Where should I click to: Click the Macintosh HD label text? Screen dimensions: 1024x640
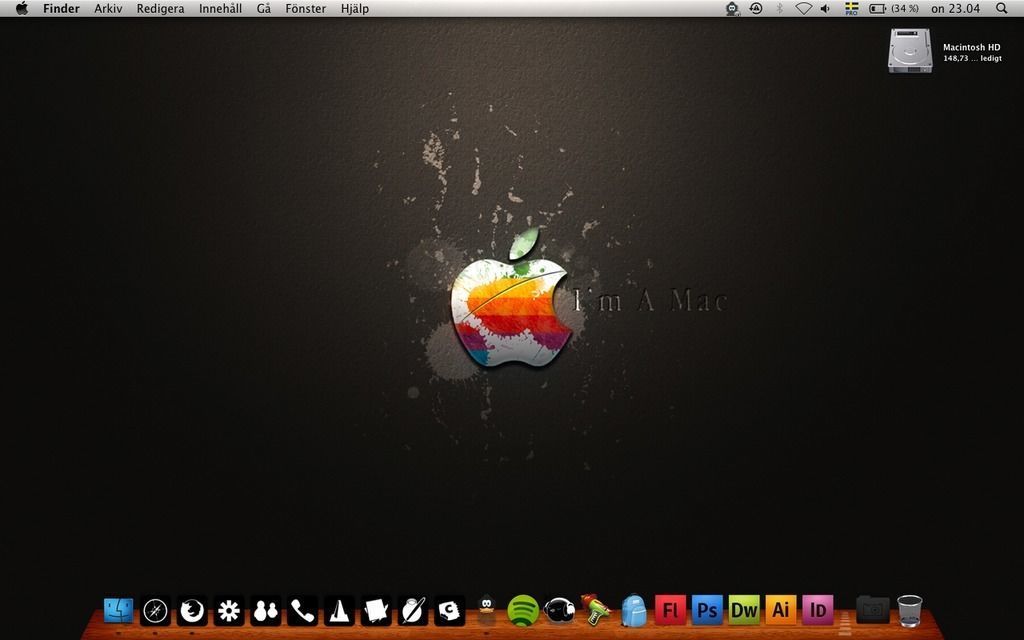click(972, 47)
